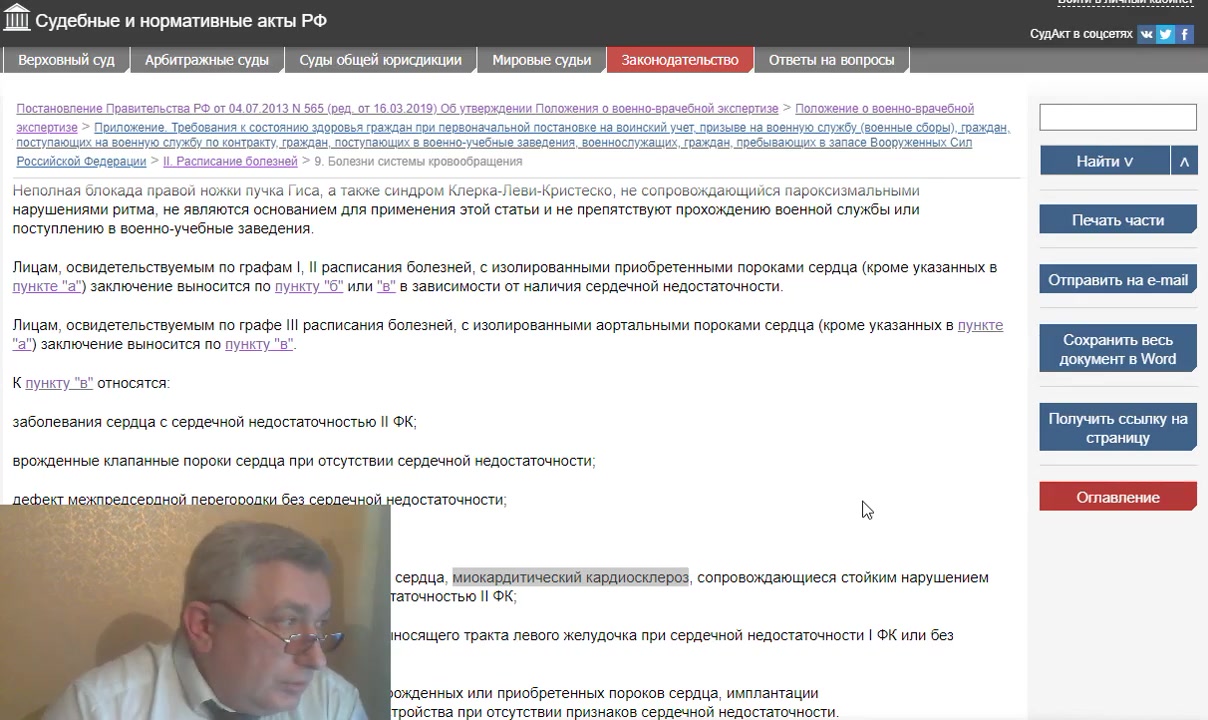Click the Найти v search button
The height and width of the screenshot is (720, 1208).
coord(1104,161)
